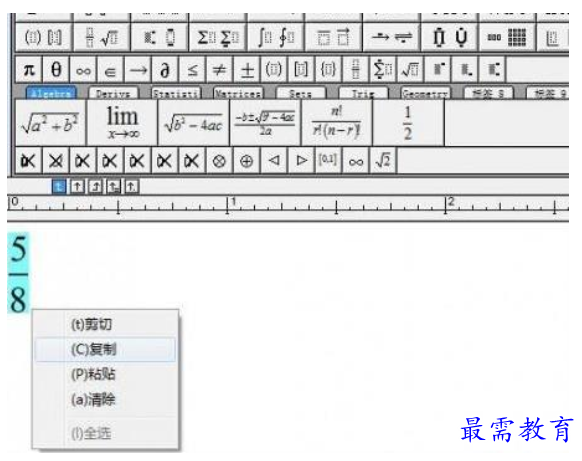Insert subscript template in symbol row
The image size is (582, 461).
click(x=465, y=69)
